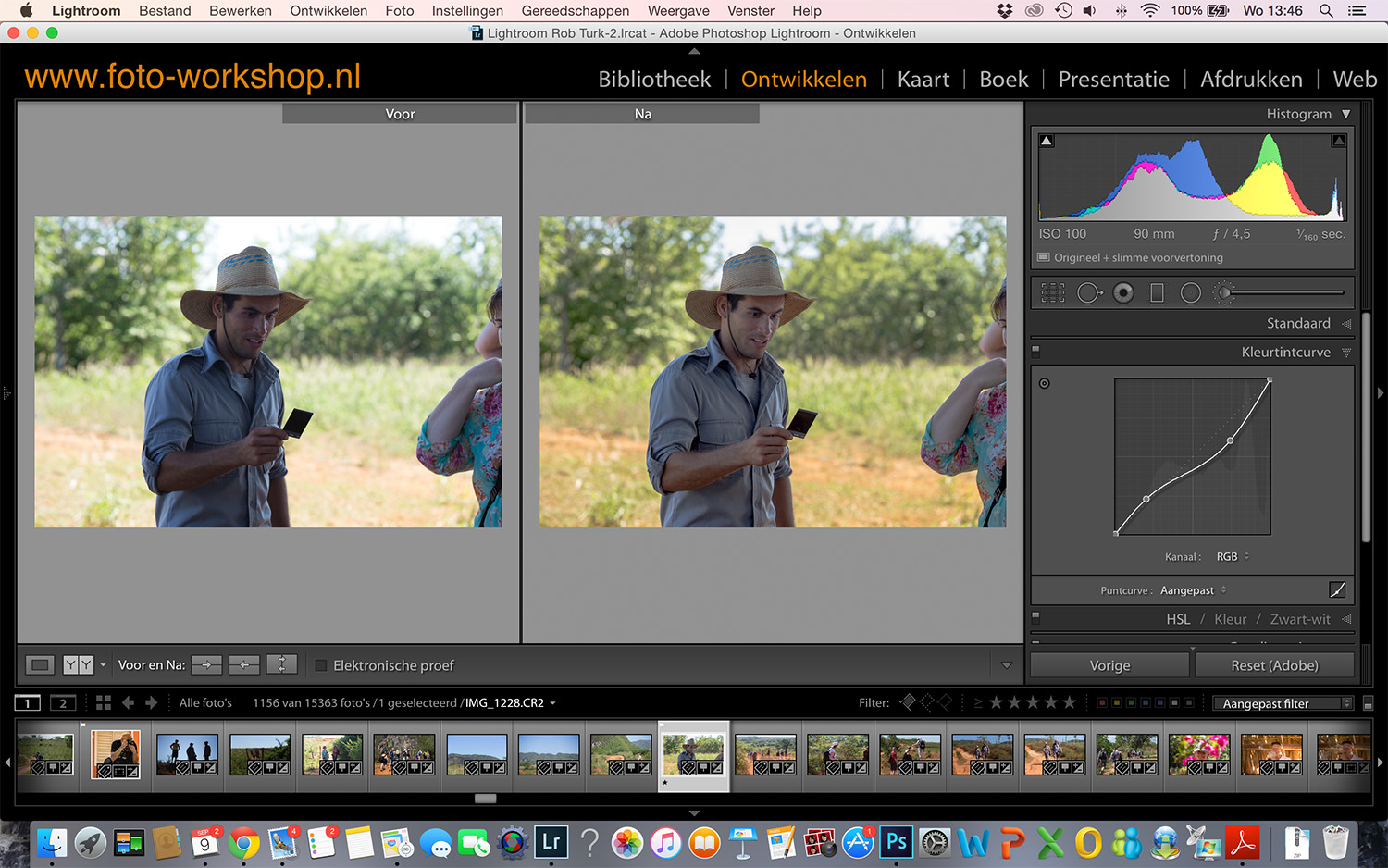This screenshot has width=1388, height=868.
Task: Select the Radial Filter tool
Action: (1191, 293)
